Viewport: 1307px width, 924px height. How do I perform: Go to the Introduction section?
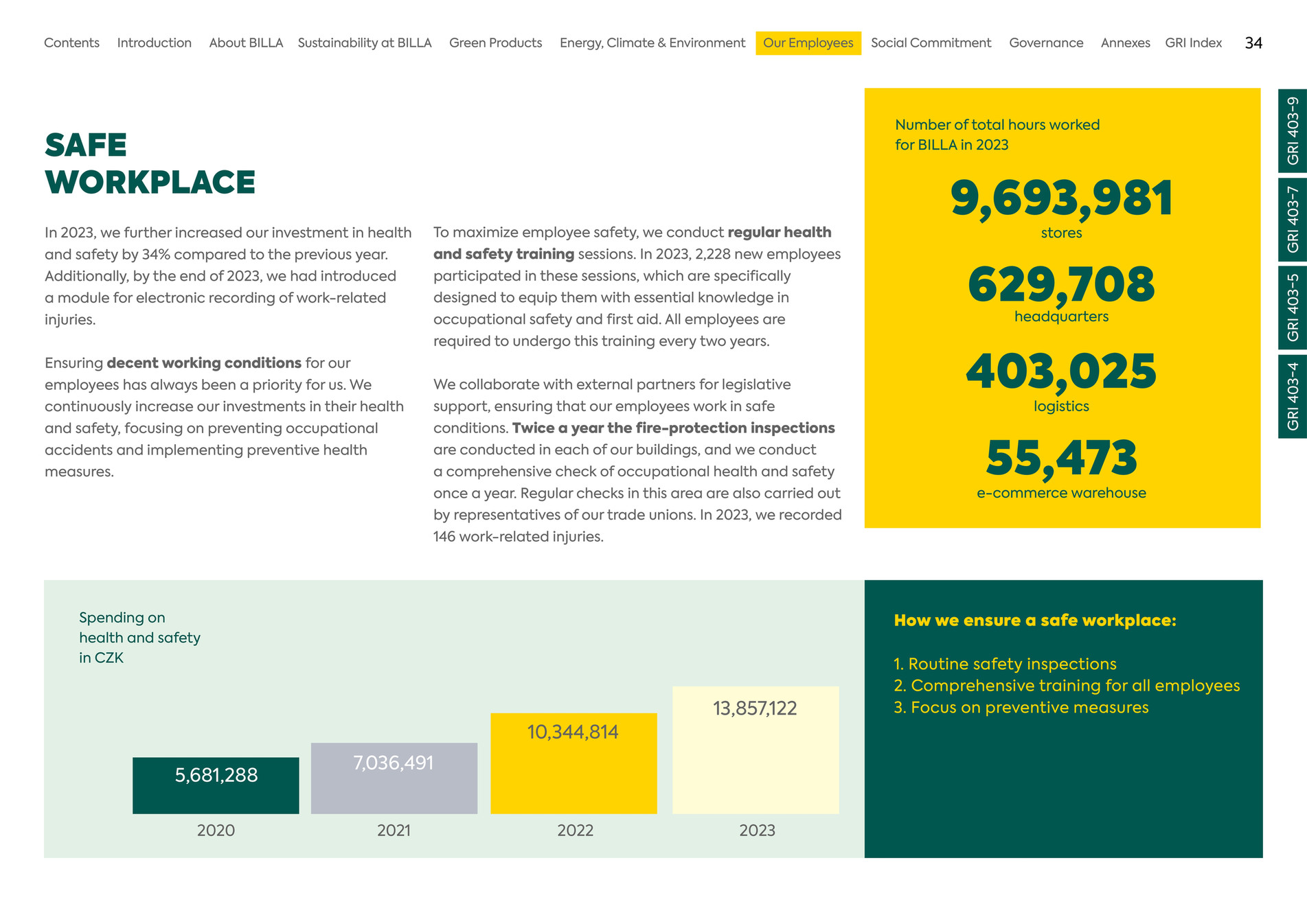(x=155, y=43)
